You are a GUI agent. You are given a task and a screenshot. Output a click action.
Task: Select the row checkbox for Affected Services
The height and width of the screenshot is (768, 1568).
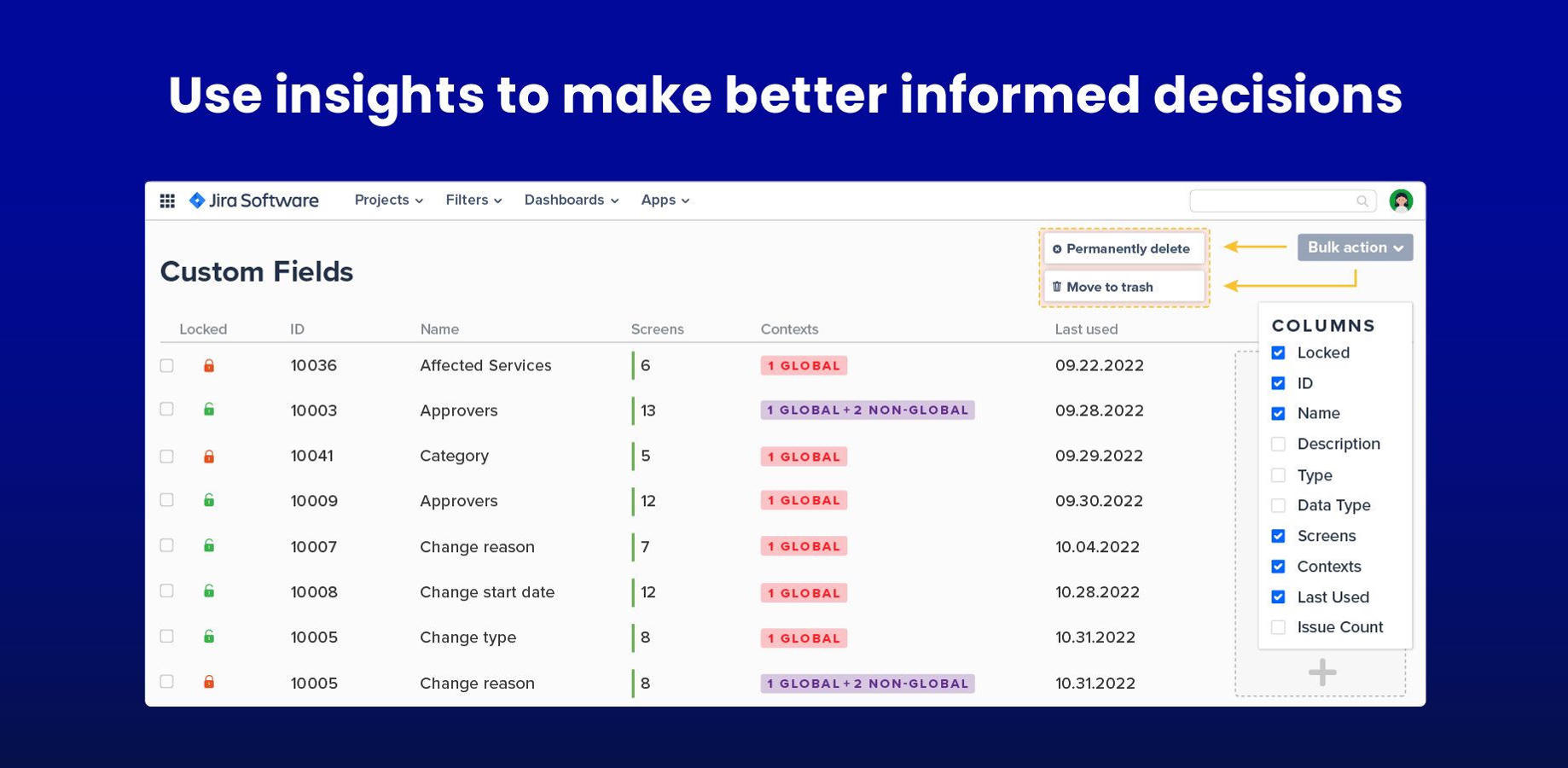(167, 365)
